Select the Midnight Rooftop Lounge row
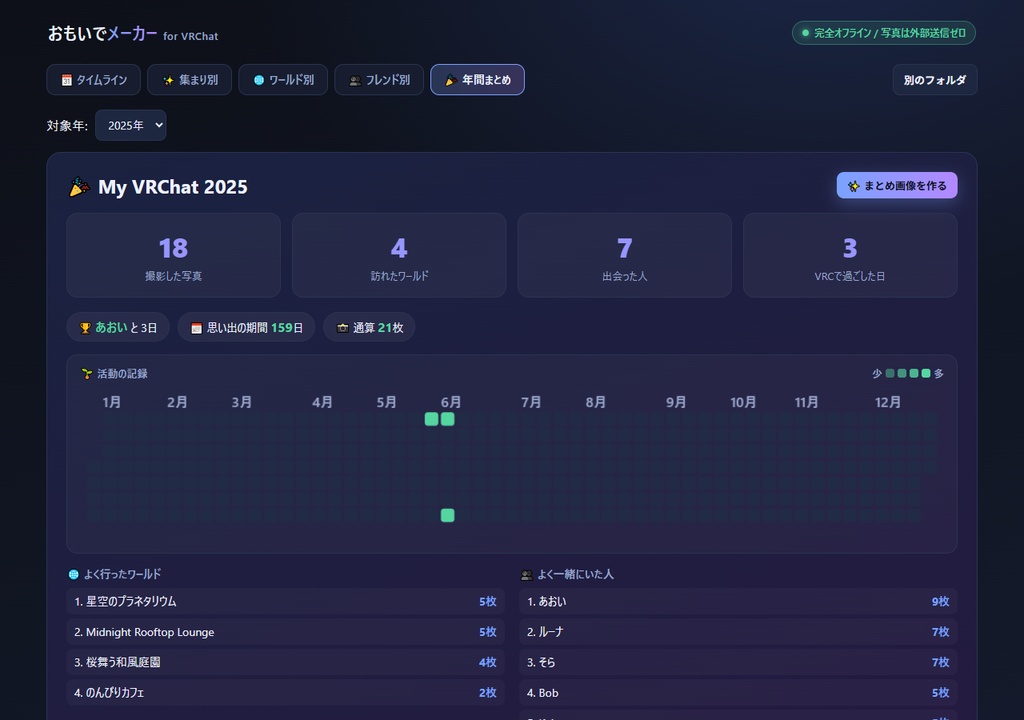 (x=285, y=632)
